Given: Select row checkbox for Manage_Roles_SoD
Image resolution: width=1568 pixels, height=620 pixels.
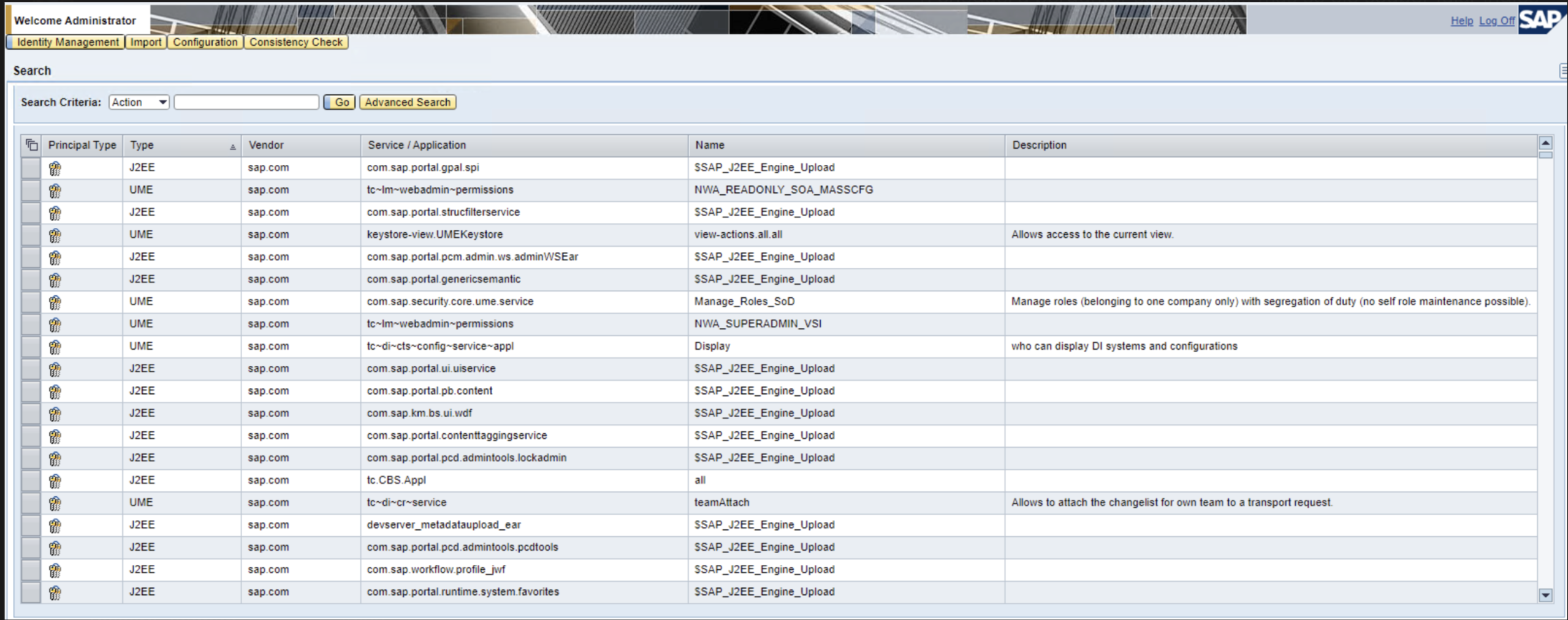Looking at the screenshot, I should tap(31, 302).
